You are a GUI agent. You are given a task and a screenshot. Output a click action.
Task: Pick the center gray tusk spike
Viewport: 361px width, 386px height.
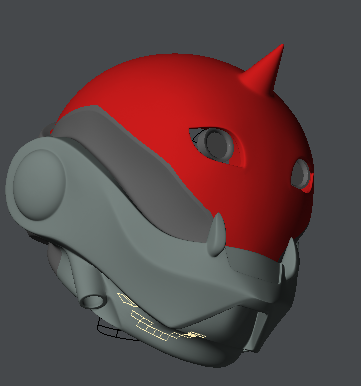(216, 234)
